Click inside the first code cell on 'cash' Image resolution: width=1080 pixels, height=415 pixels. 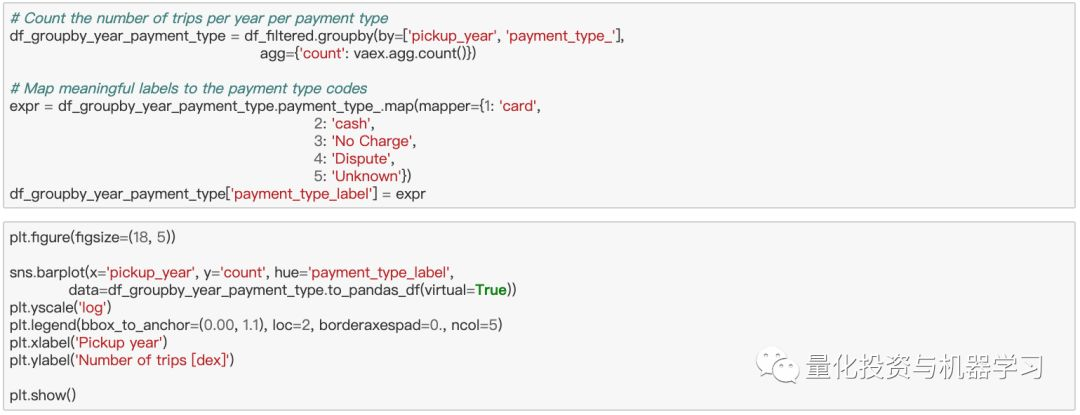click(352, 124)
